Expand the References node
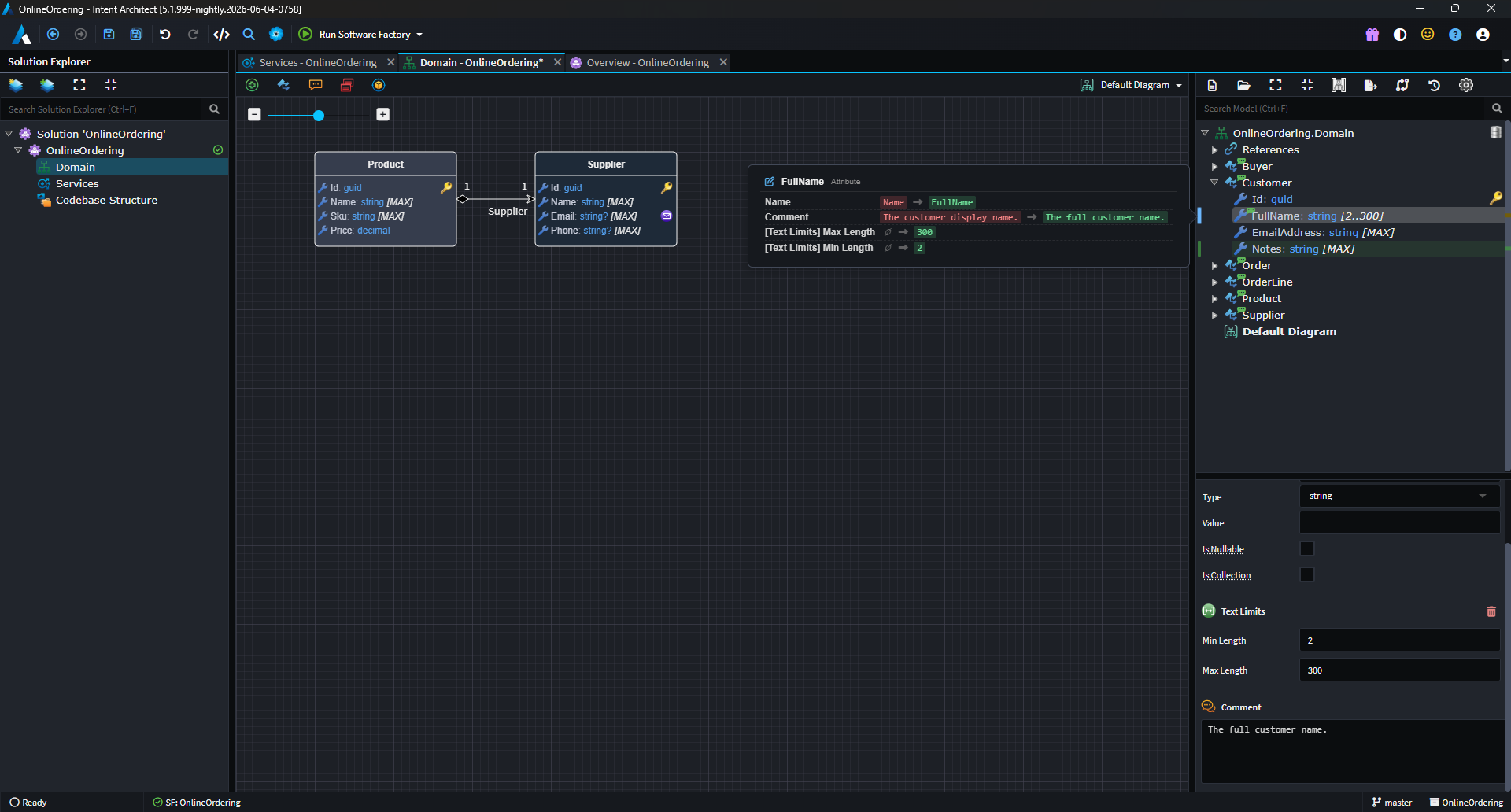 (x=1215, y=149)
